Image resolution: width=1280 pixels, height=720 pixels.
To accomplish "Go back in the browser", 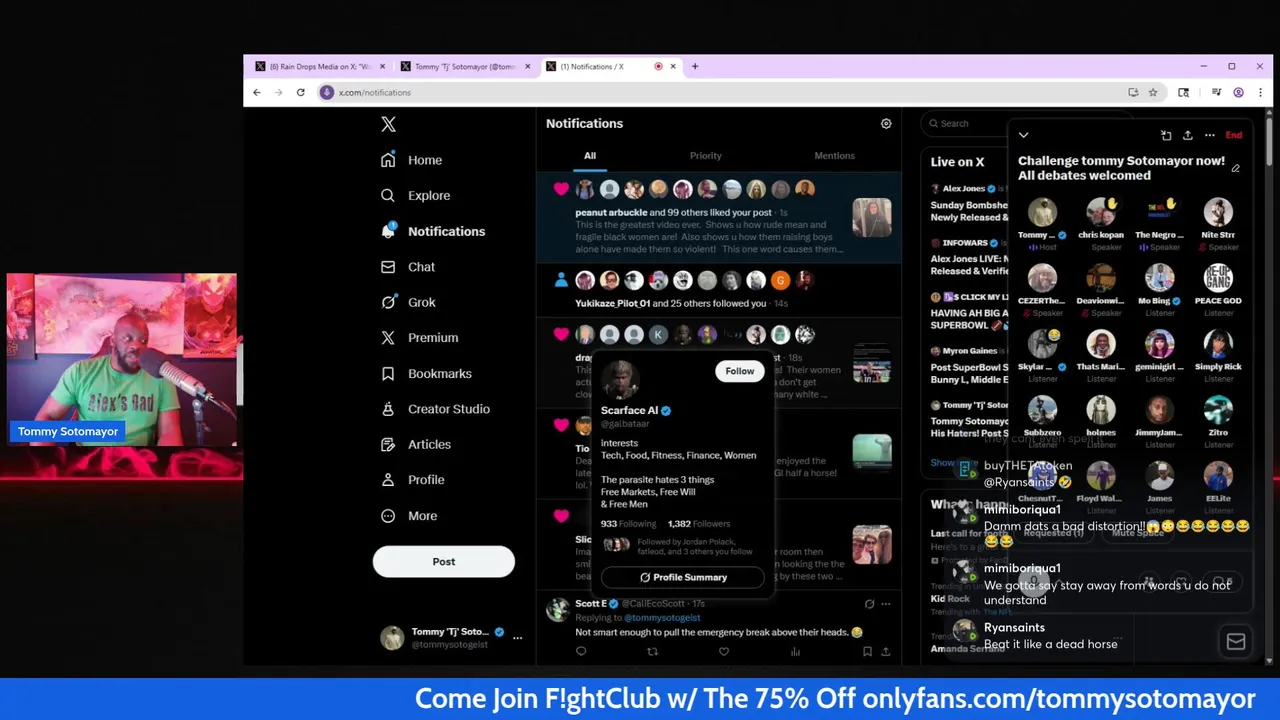I will tap(257, 92).
